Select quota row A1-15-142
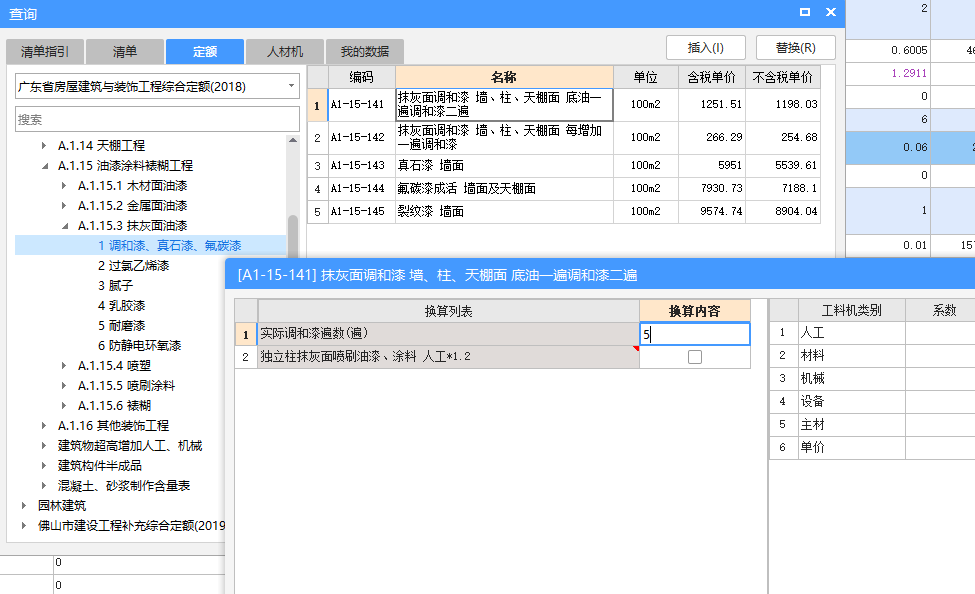The width and height of the screenshot is (975, 594). [x=563, y=137]
